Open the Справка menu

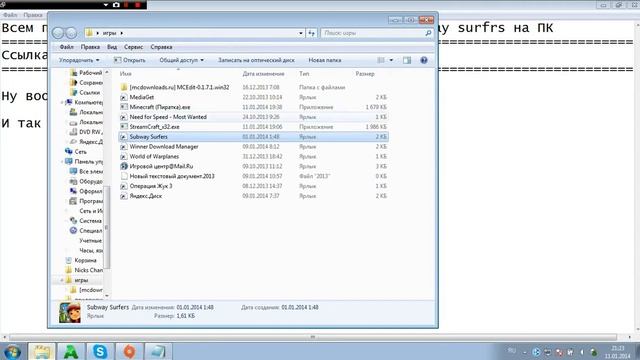coord(161,47)
